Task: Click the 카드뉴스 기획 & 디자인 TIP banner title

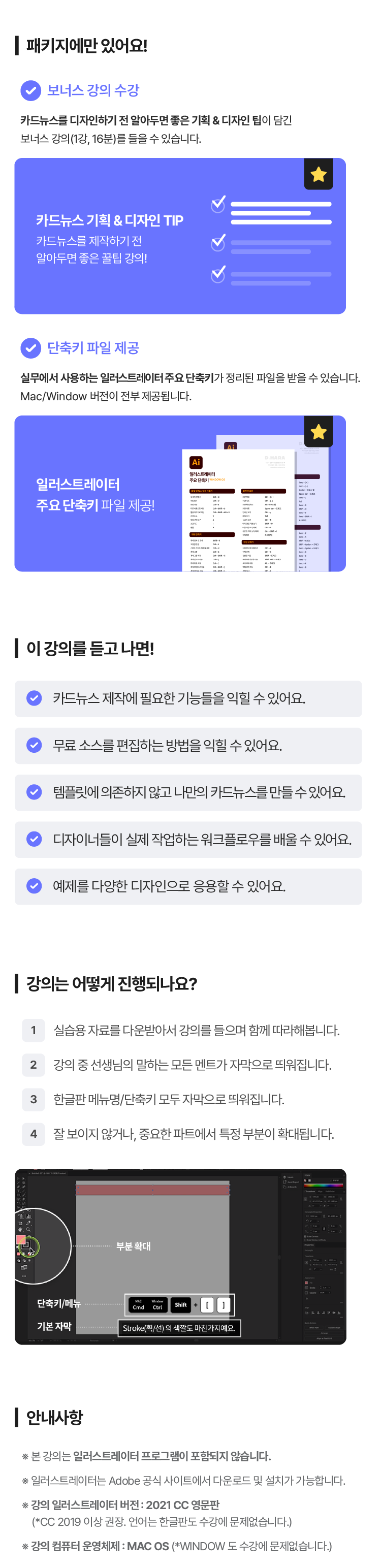Action: coord(110,220)
